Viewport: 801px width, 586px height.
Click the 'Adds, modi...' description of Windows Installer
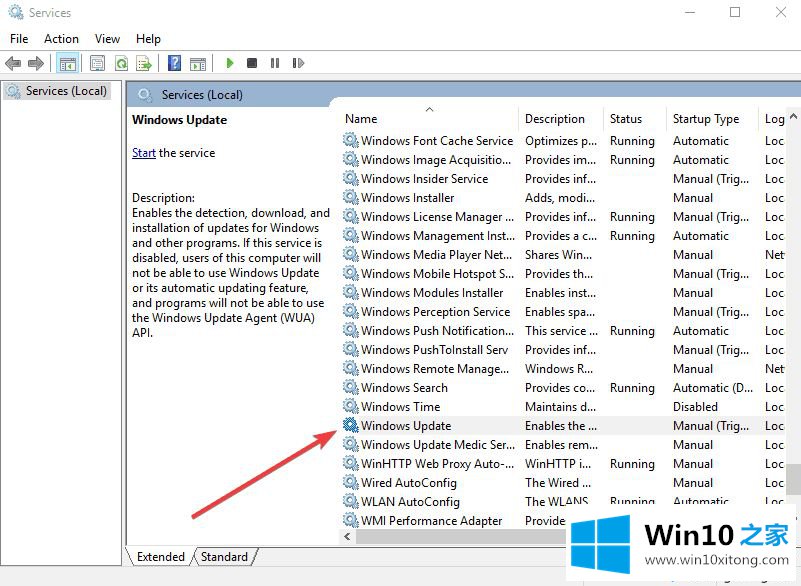(560, 198)
